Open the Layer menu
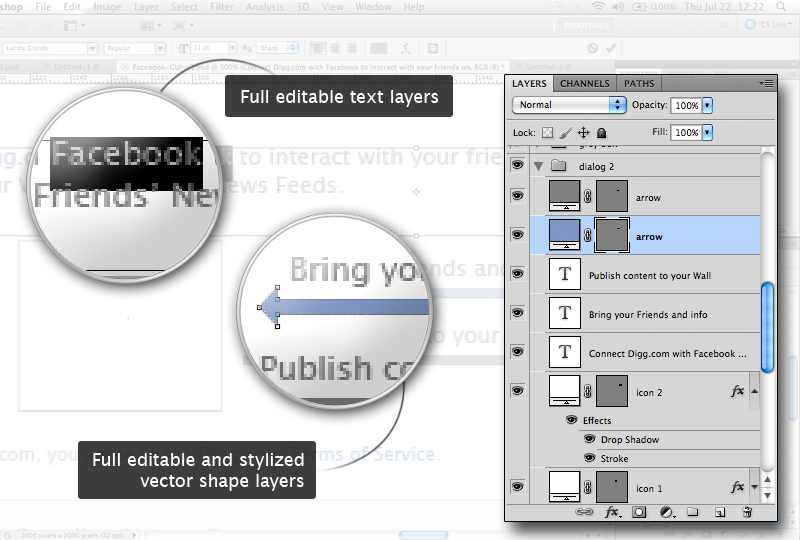 point(146,7)
